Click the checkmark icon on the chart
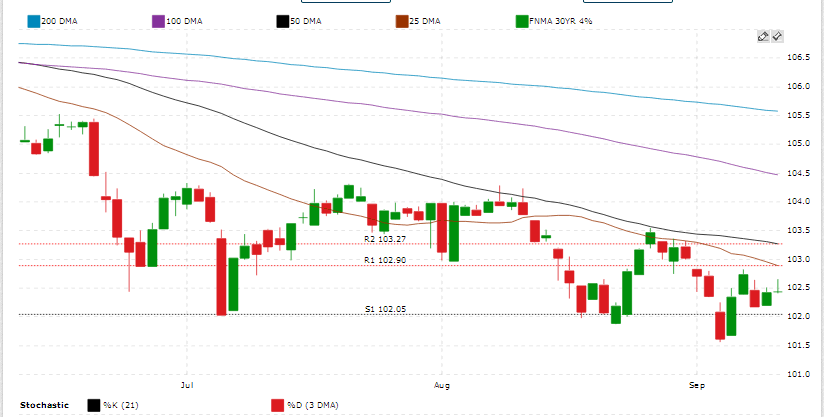 [778, 36]
